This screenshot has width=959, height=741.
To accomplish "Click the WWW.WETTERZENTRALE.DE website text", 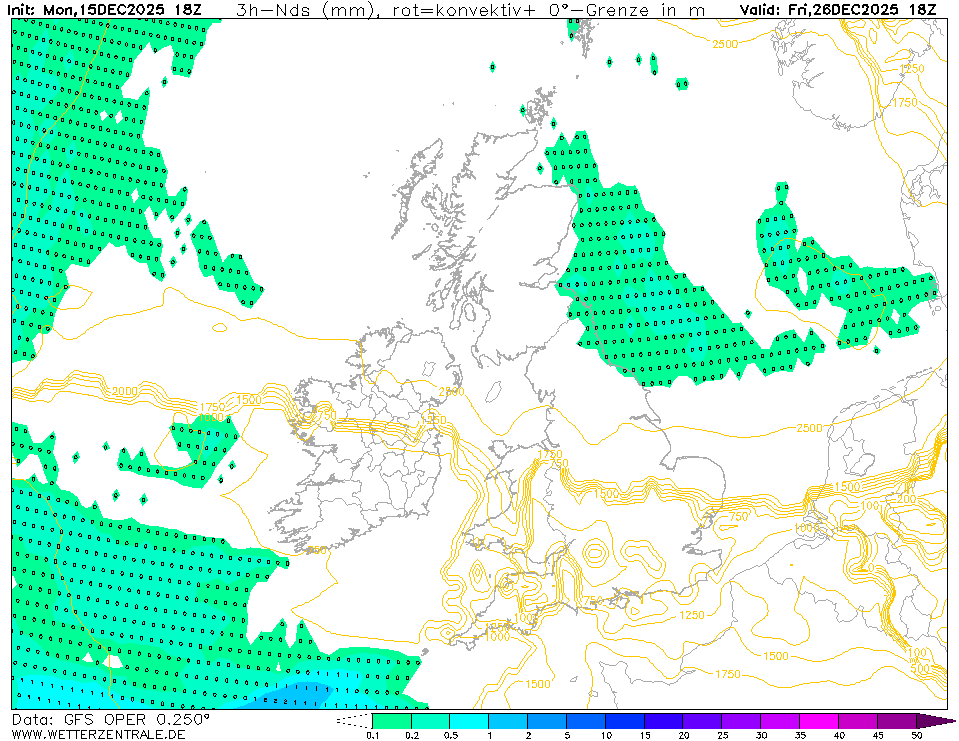I will click(x=99, y=734).
